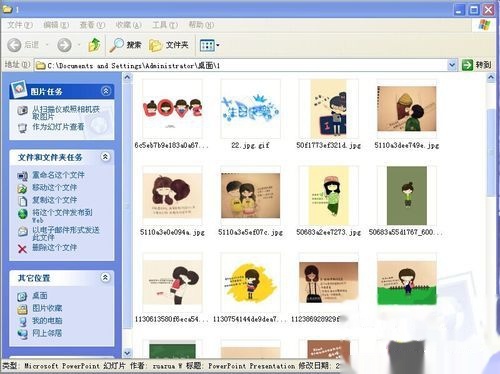Open the back button history dropdown arrow
This screenshot has width=500, height=374.
pos(47,45)
